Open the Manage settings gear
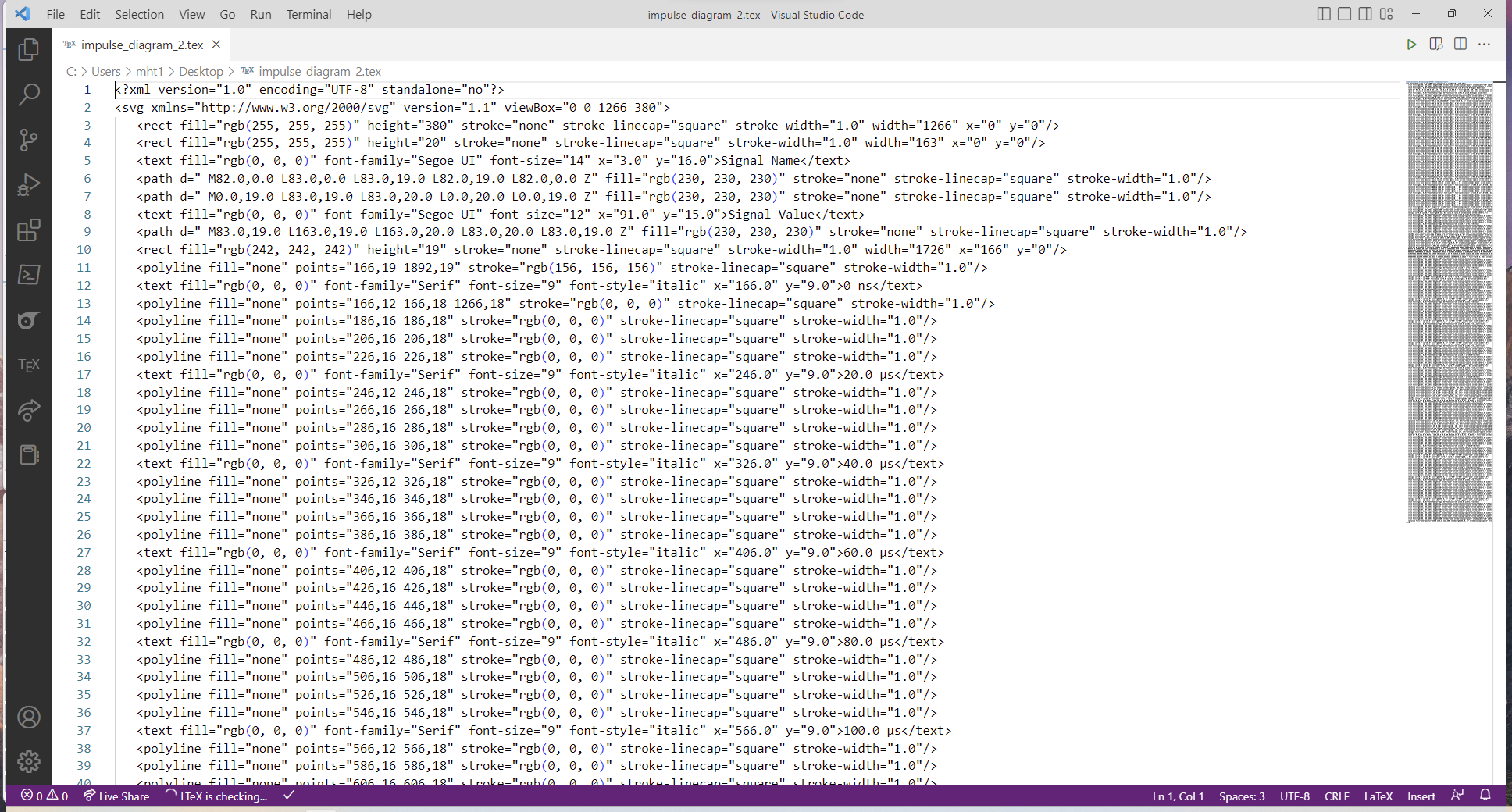 pos(29,761)
